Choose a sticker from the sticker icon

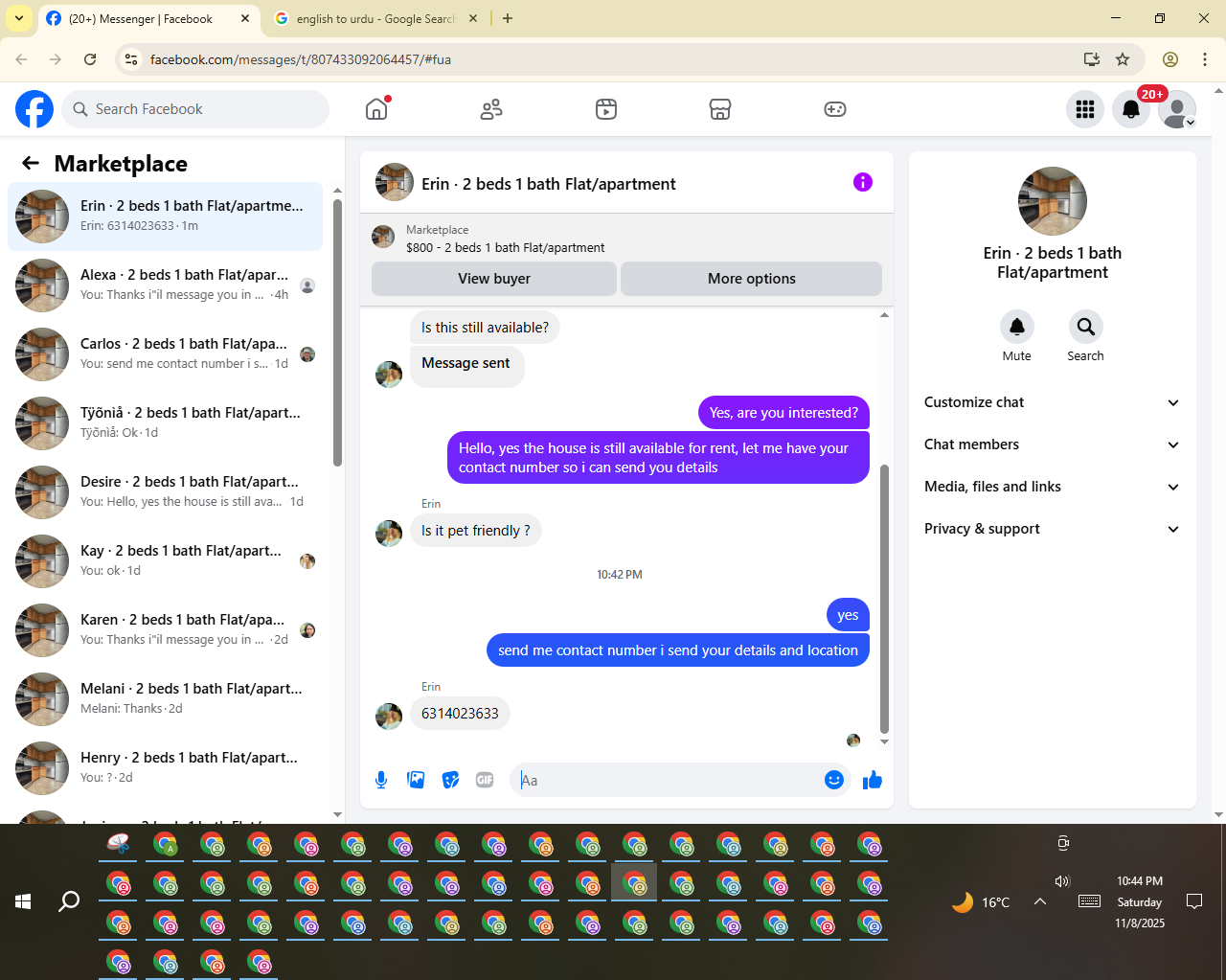click(x=450, y=780)
